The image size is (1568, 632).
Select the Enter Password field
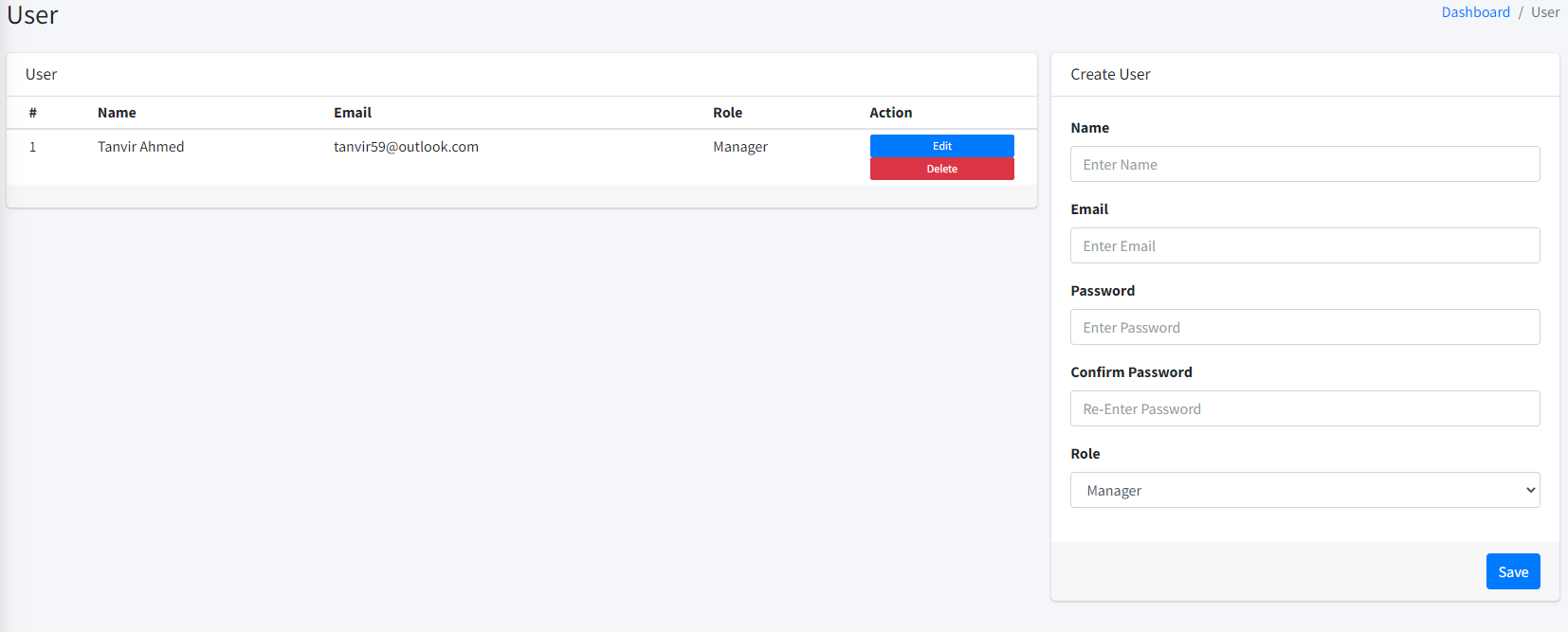tap(1305, 327)
